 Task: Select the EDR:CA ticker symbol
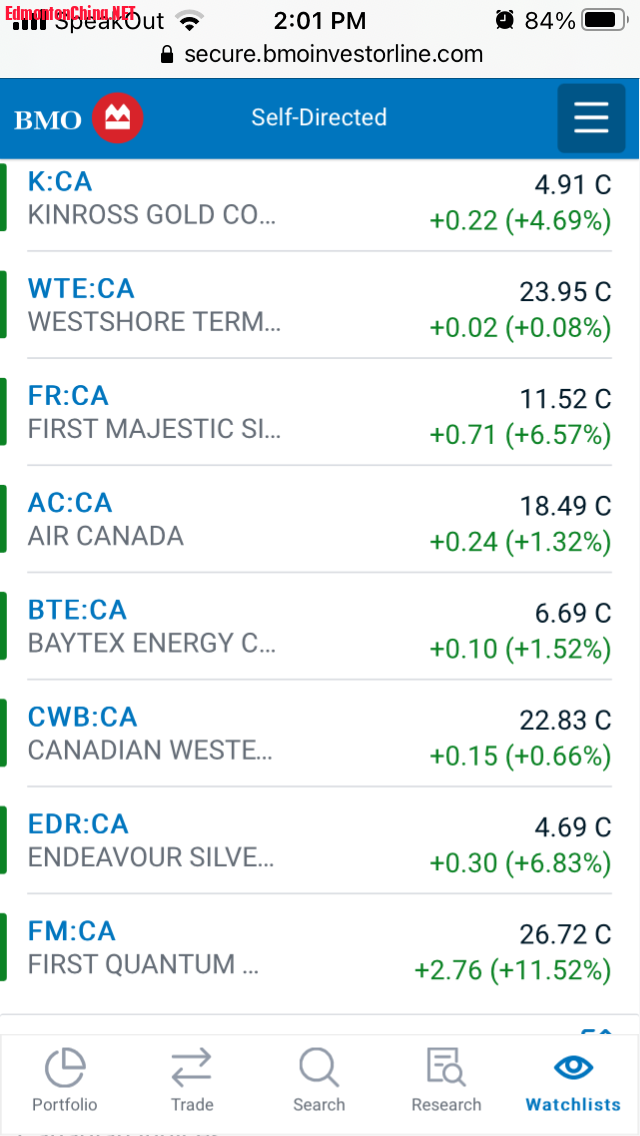coord(78,824)
